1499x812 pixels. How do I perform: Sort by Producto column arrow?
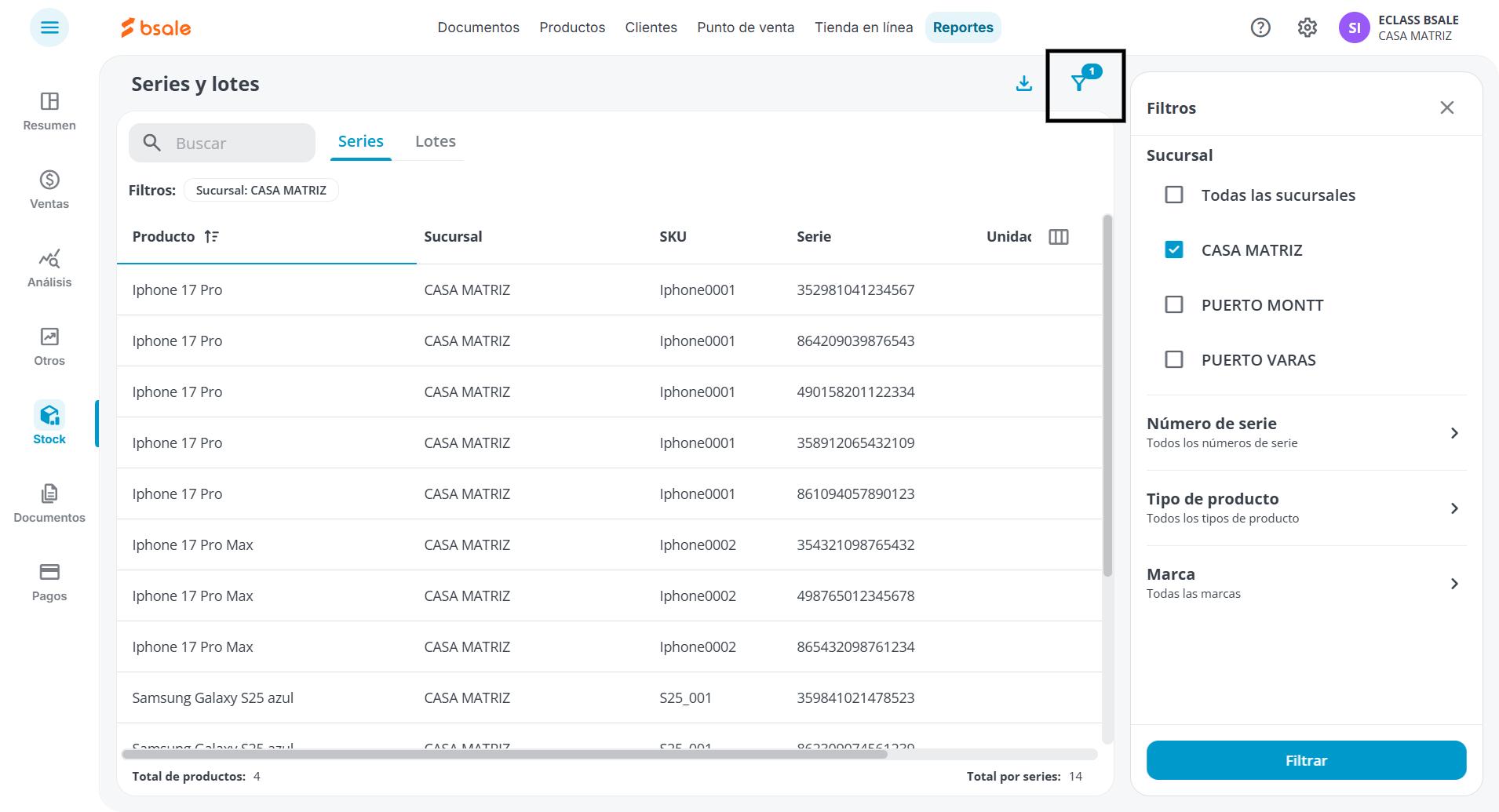point(211,236)
